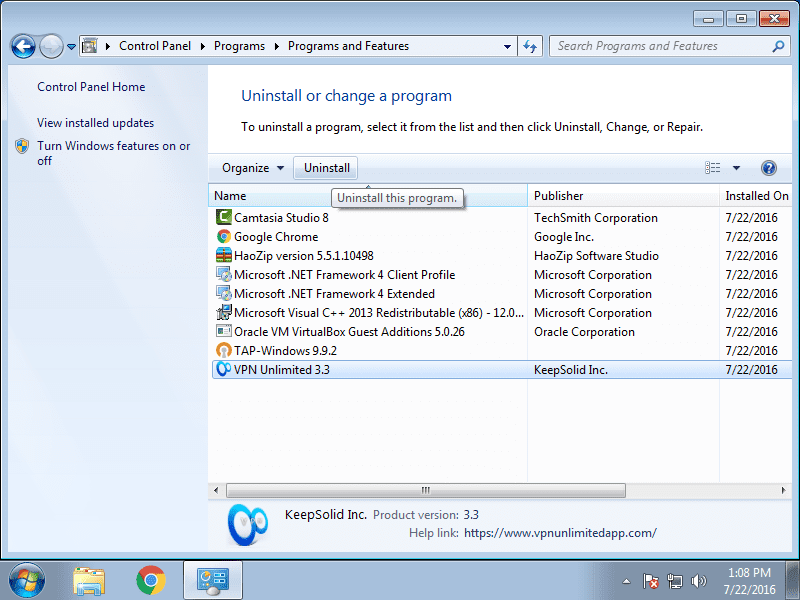
Task: Click the refresh icon beside the address bar
Action: point(530,45)
